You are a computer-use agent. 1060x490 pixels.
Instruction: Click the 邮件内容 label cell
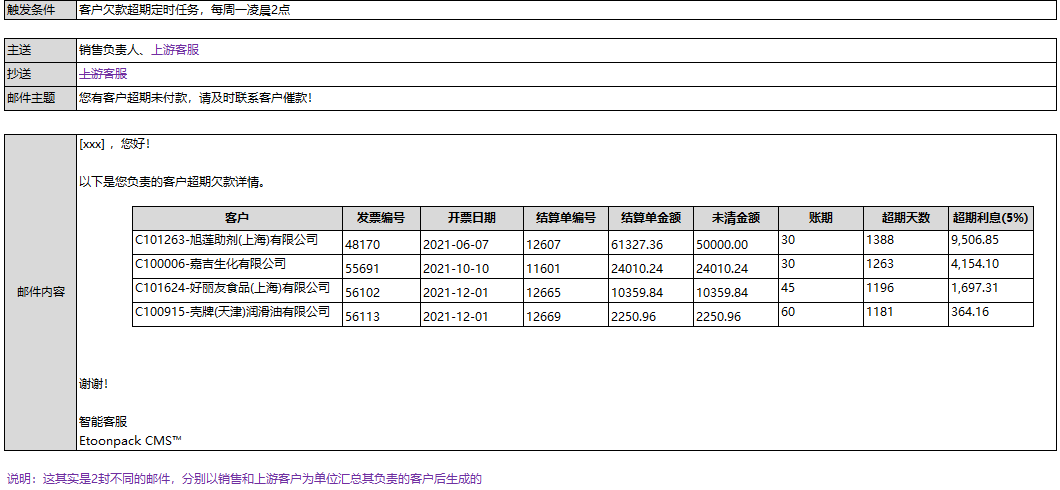[x=40, y=293]
